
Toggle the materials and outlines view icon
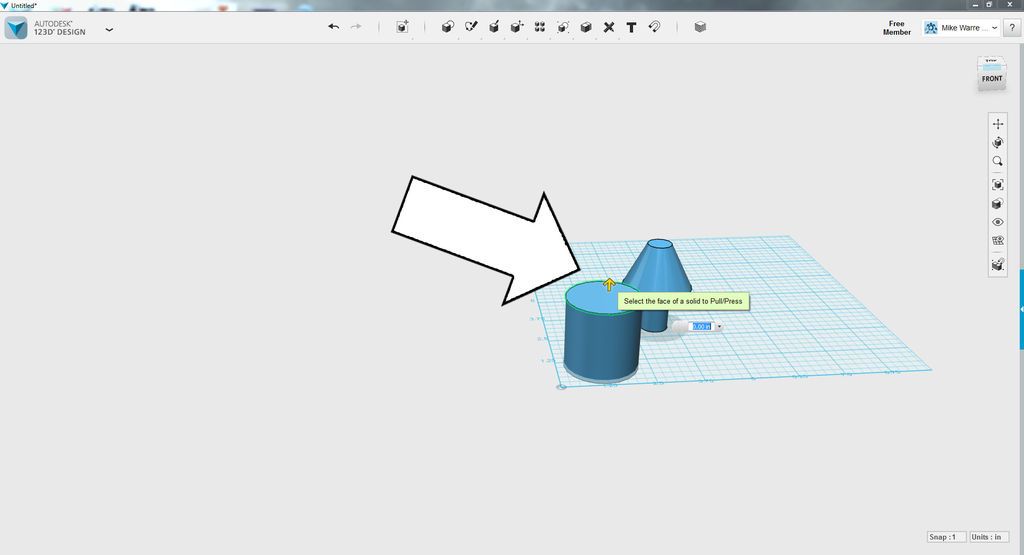(997, 204)
